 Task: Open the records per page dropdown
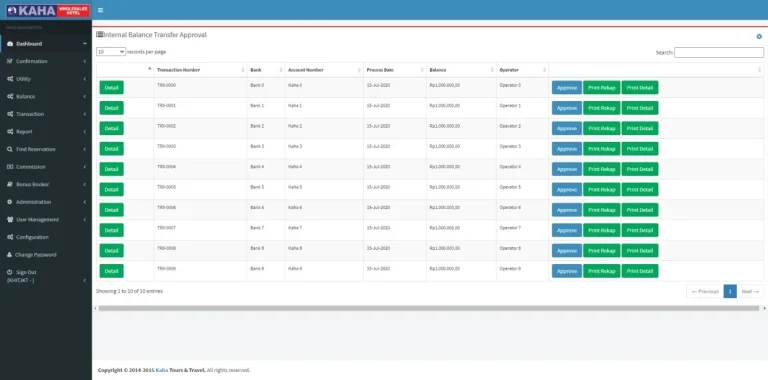(111, 51)
